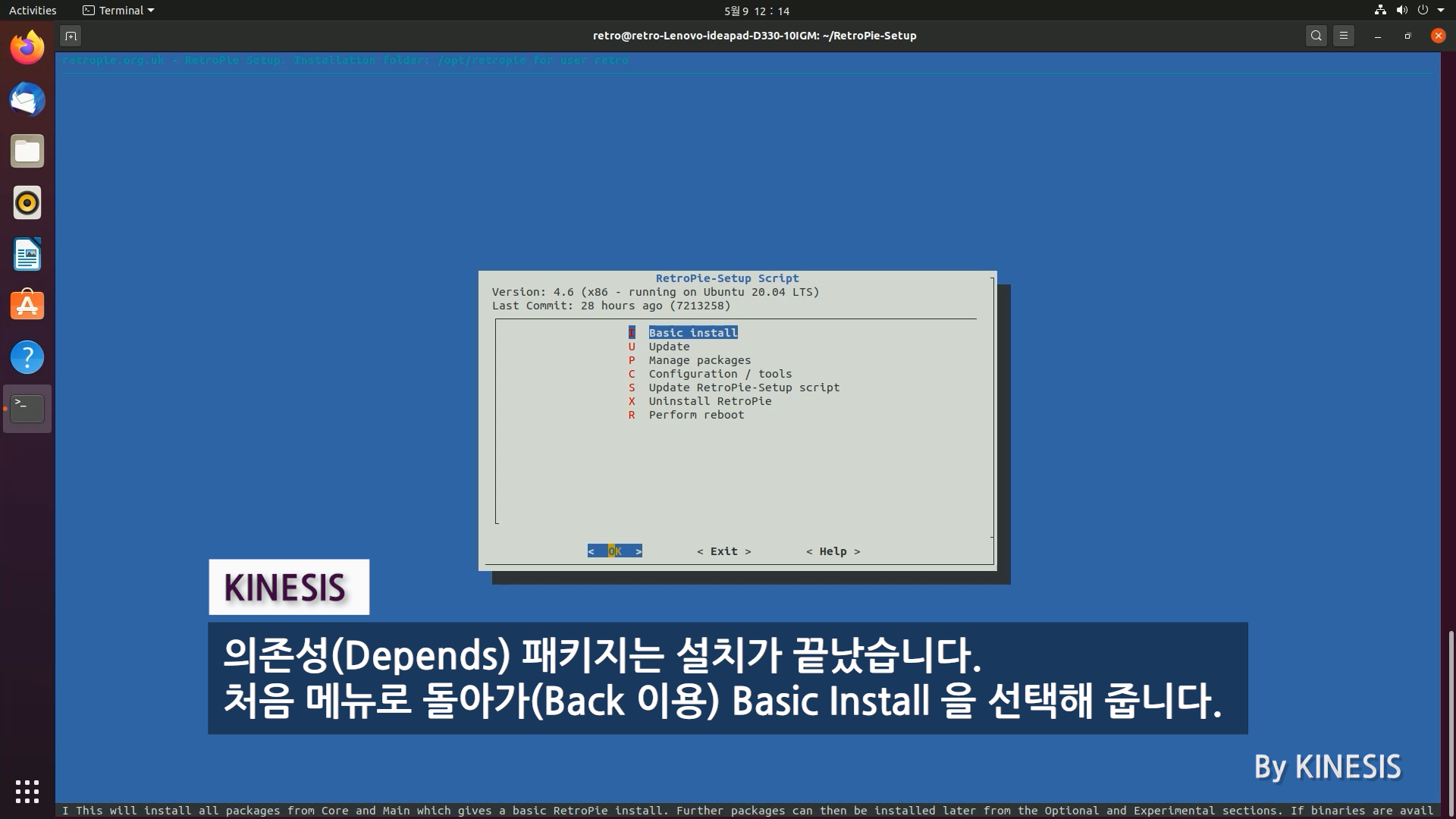The height and width of the screenshot is (819, 1456).
Task: Launch LibreOffice Writer from dock
Action: pos(27,255)
